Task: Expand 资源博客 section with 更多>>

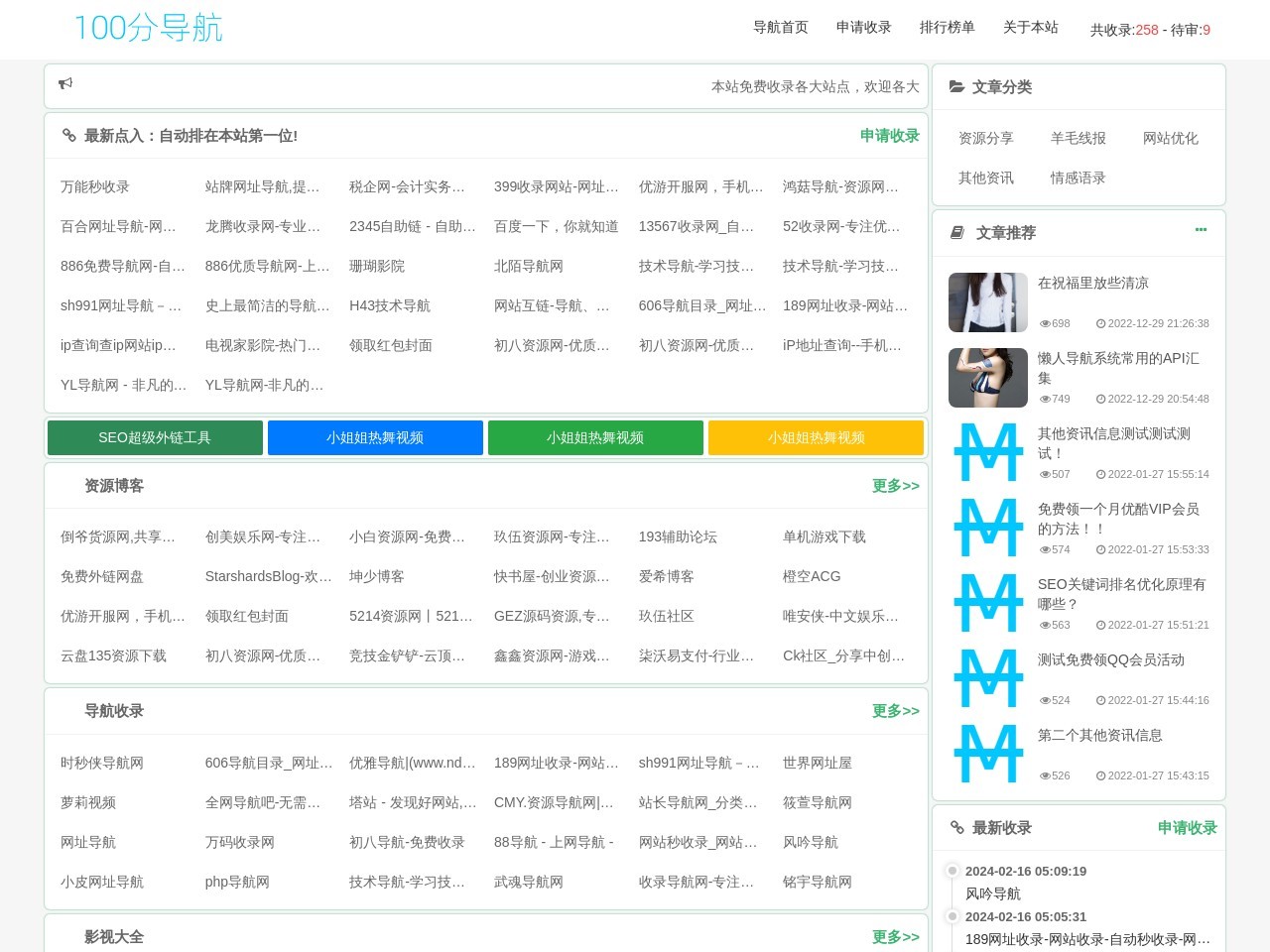Action: tap(895, 486)
